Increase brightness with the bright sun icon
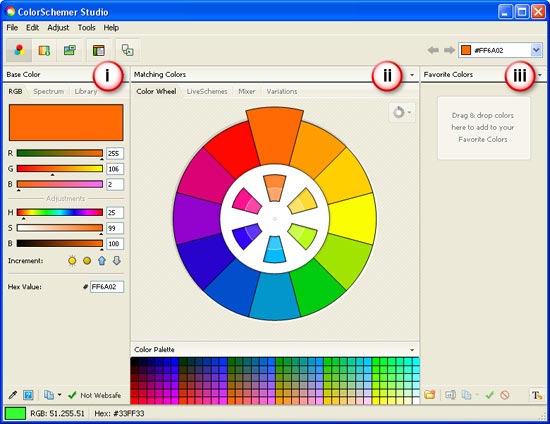The height and width of the screenshot is (424, 550). point(72,261)
